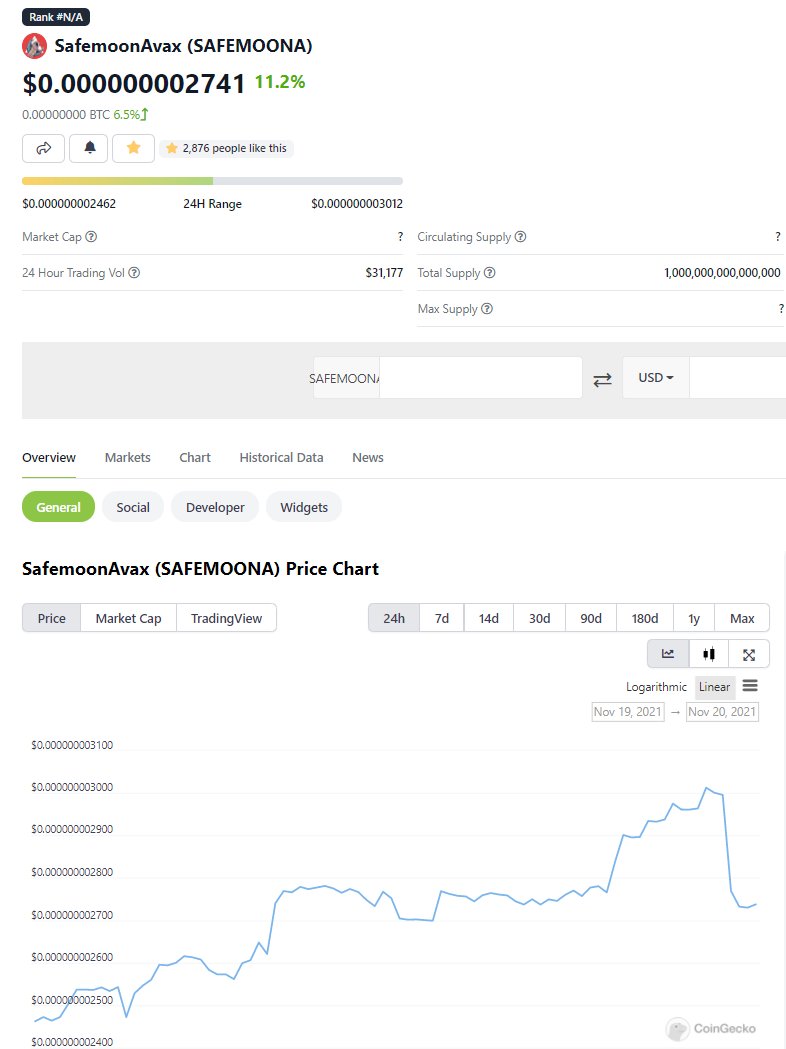
Task: Click the Max Supply help icon
Action: point(487,309)
